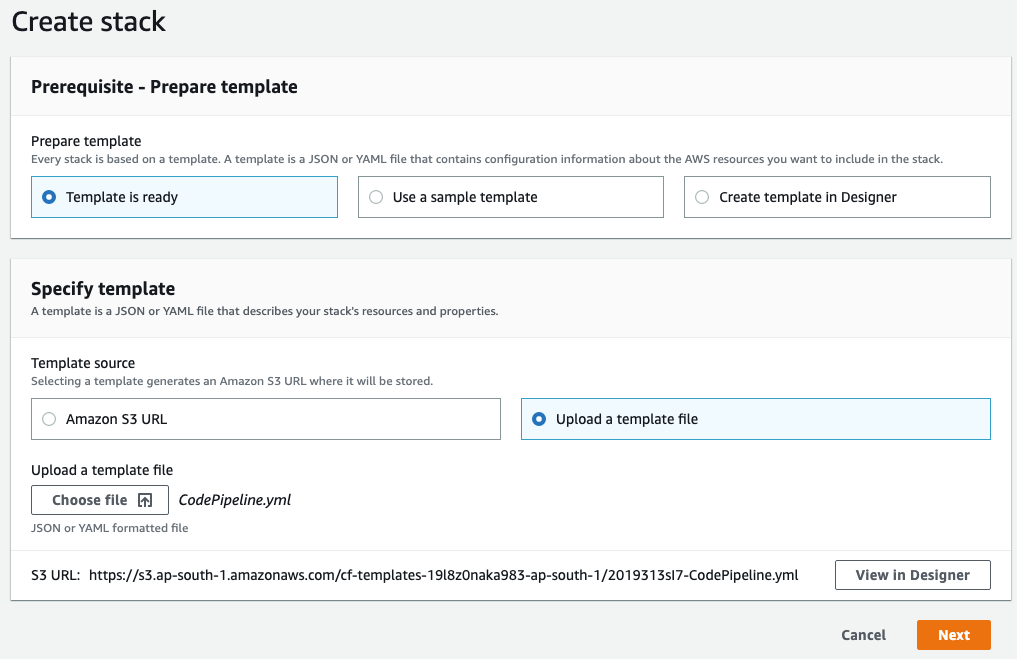Cancel the stack creation
This screenshot has width=1017, height=659.
(863, 635)
